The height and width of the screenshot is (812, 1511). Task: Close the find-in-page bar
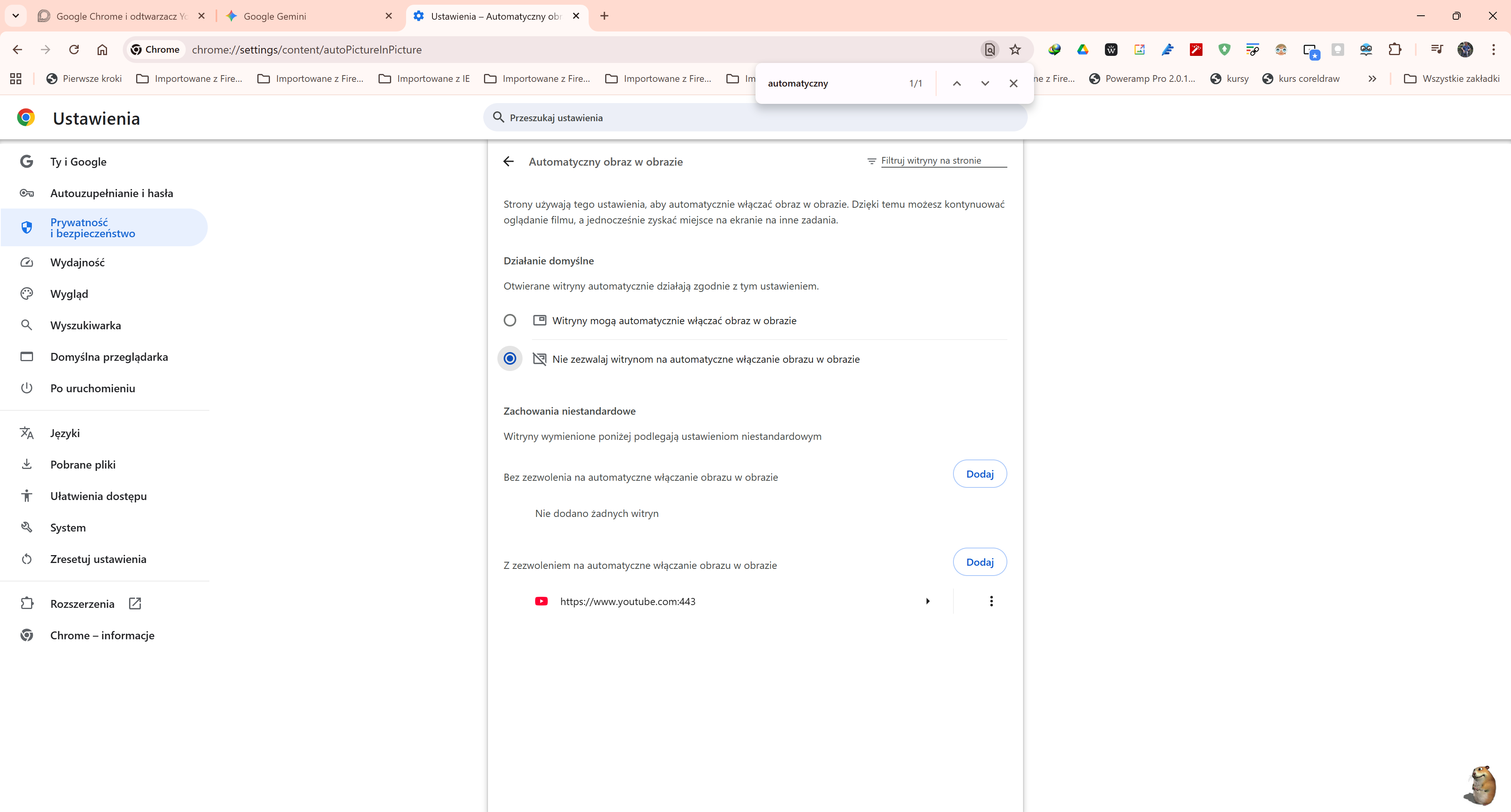click(x=1013, y=83)
